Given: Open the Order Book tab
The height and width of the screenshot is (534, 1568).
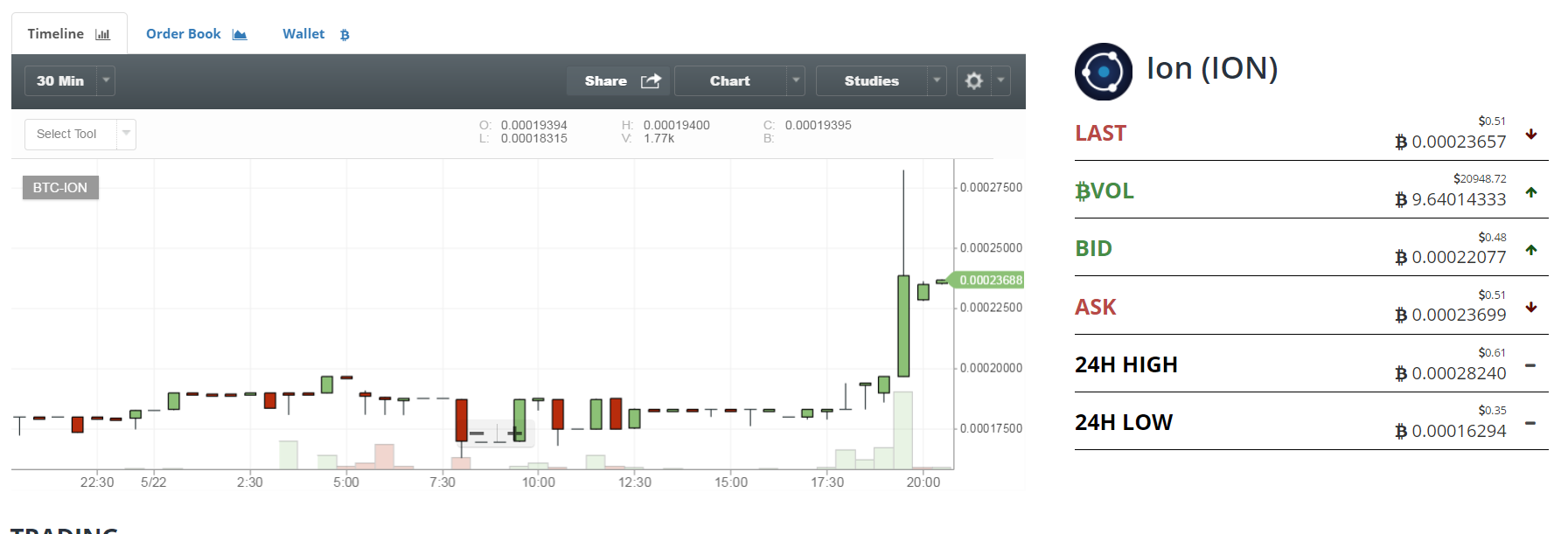Looking at the screenshot, I should coord(197,34).
